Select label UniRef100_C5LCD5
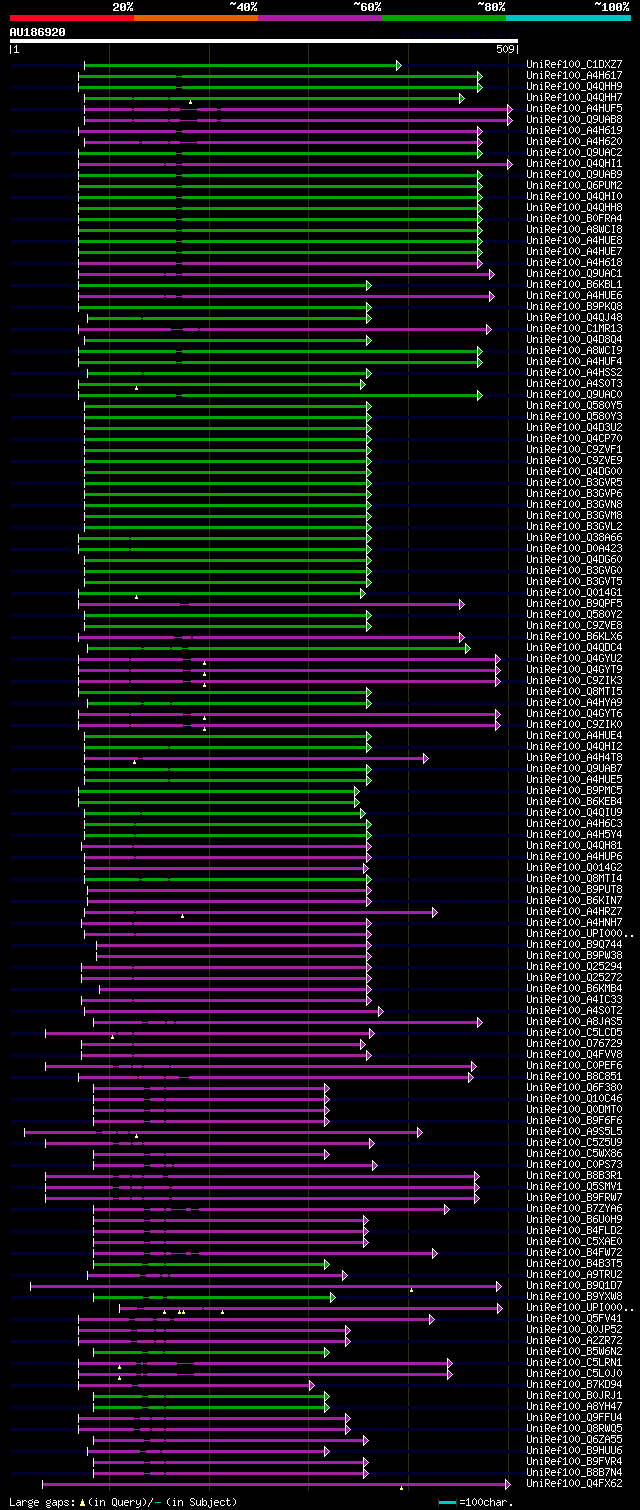Viewport: 640px width, 1510px height. [574, 1033]
